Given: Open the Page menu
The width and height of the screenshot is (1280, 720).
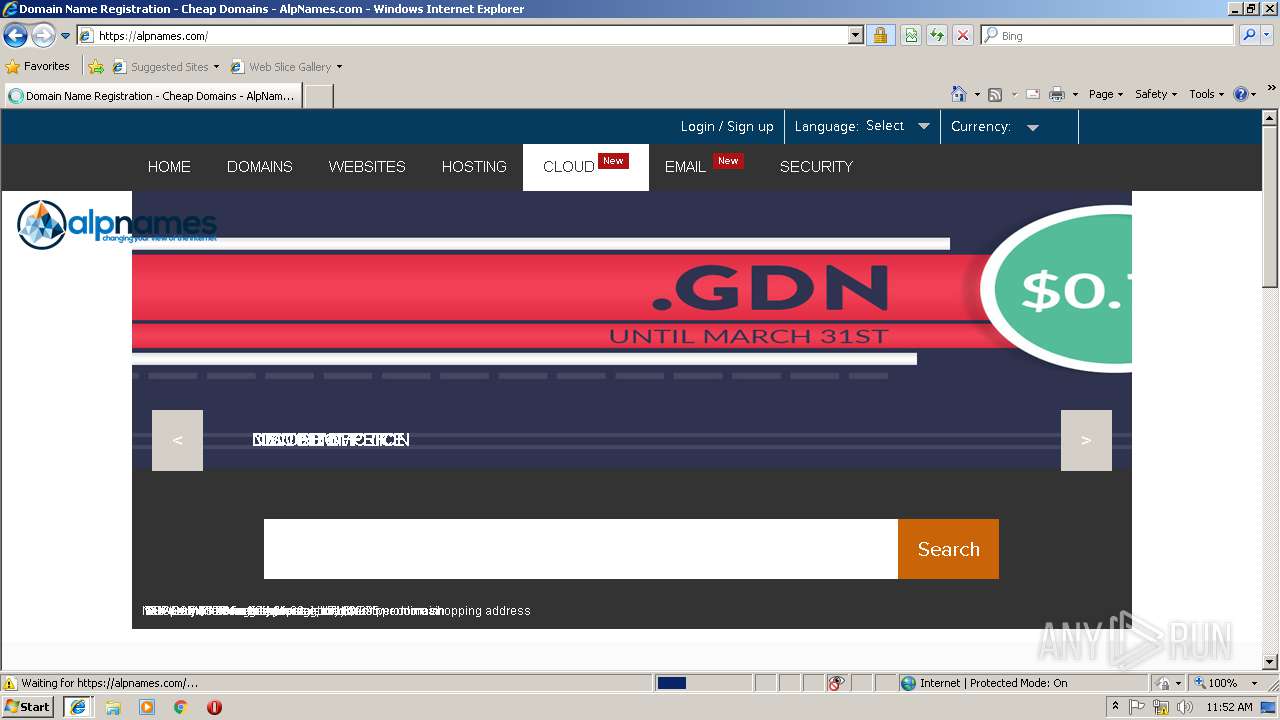Looking at the screenshot, I should coord(1106,94).
